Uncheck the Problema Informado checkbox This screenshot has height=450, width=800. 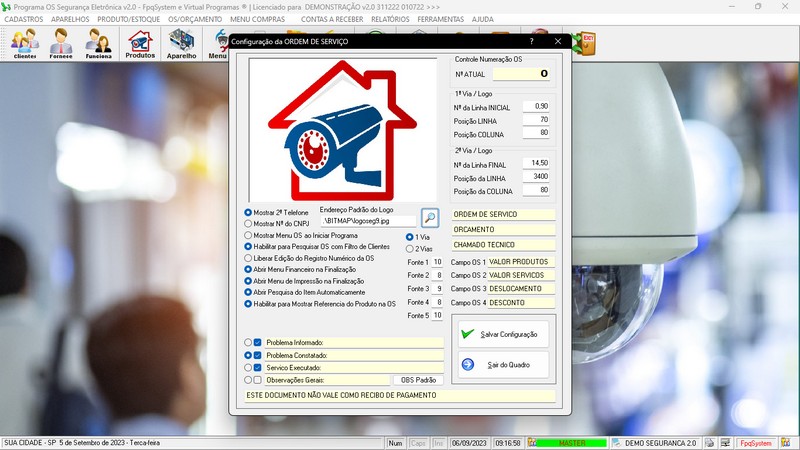pyautogui.click(x=257, y=342)
